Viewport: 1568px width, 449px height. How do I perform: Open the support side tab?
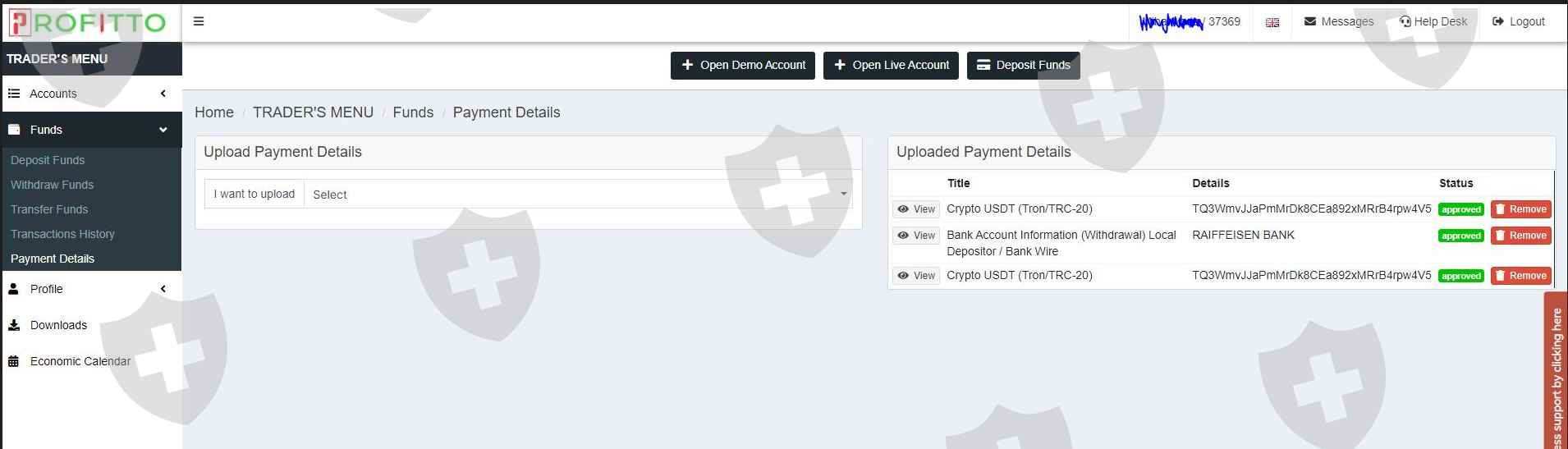pyautogui.click(x=1556, y=371)
